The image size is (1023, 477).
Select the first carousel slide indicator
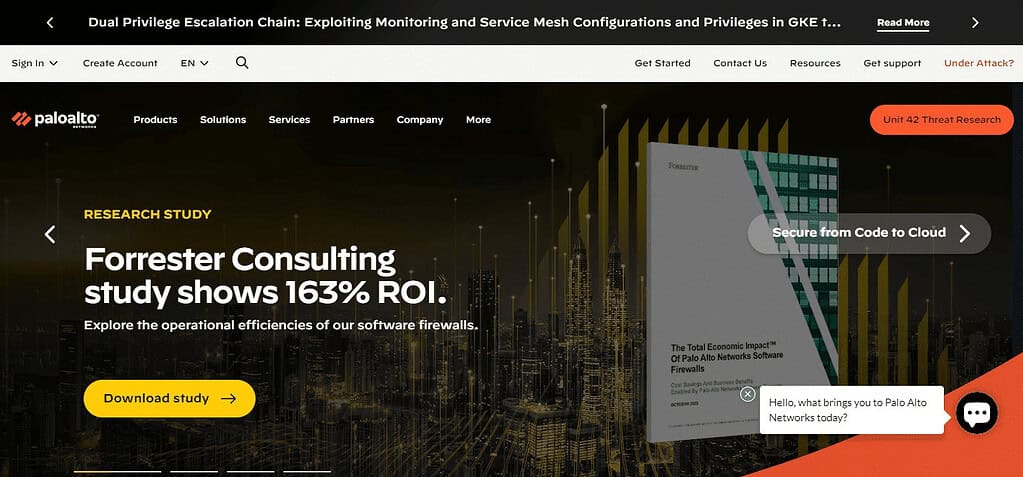click(x=117, y=470)
